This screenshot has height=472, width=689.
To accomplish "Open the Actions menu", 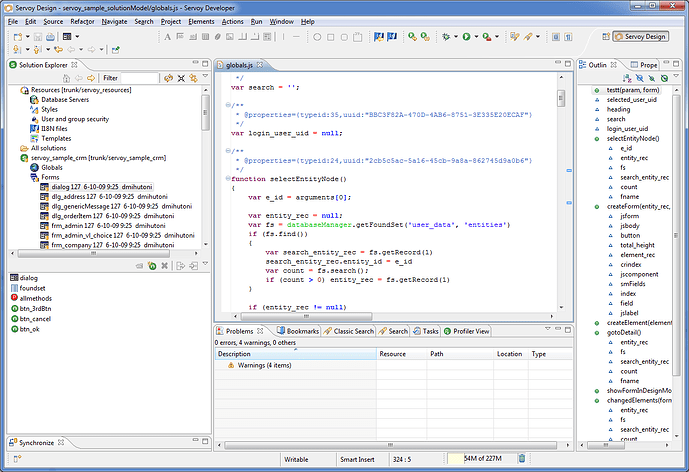I will (232, 22).
